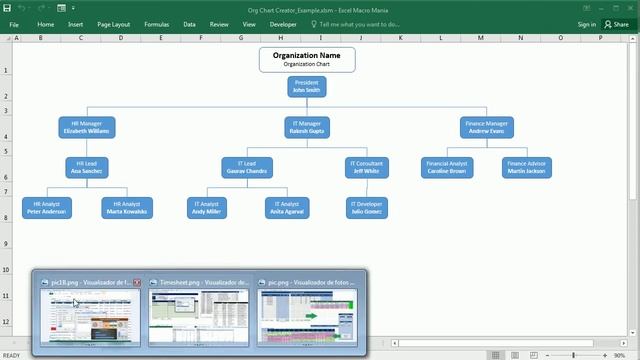The width and height of the screenshot is (640, 360).
Task: Select the Organization Name title box
Action: (307, 60)
